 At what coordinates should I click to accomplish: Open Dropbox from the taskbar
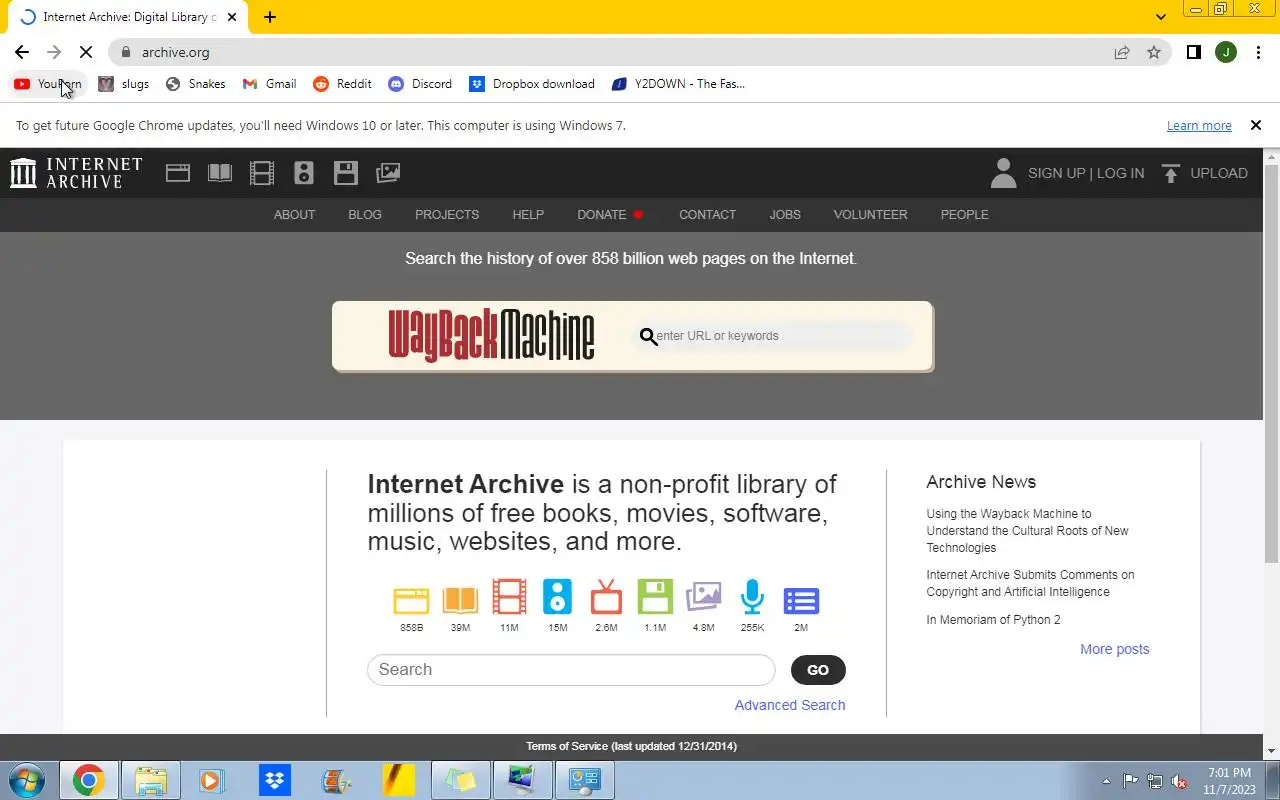tap(274, 780)
